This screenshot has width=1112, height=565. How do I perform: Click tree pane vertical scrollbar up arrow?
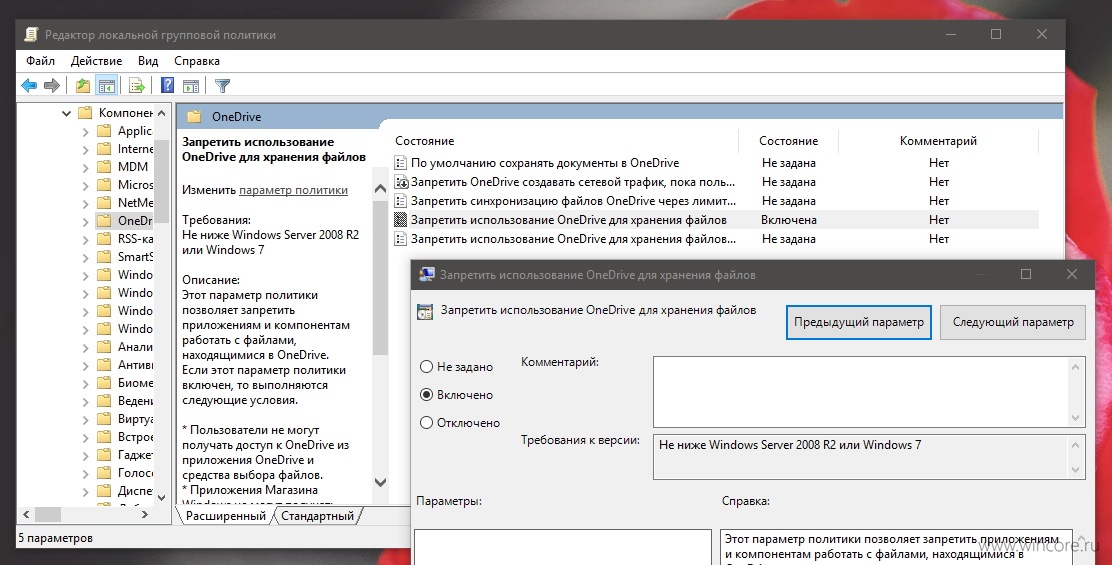click(162, 113)
